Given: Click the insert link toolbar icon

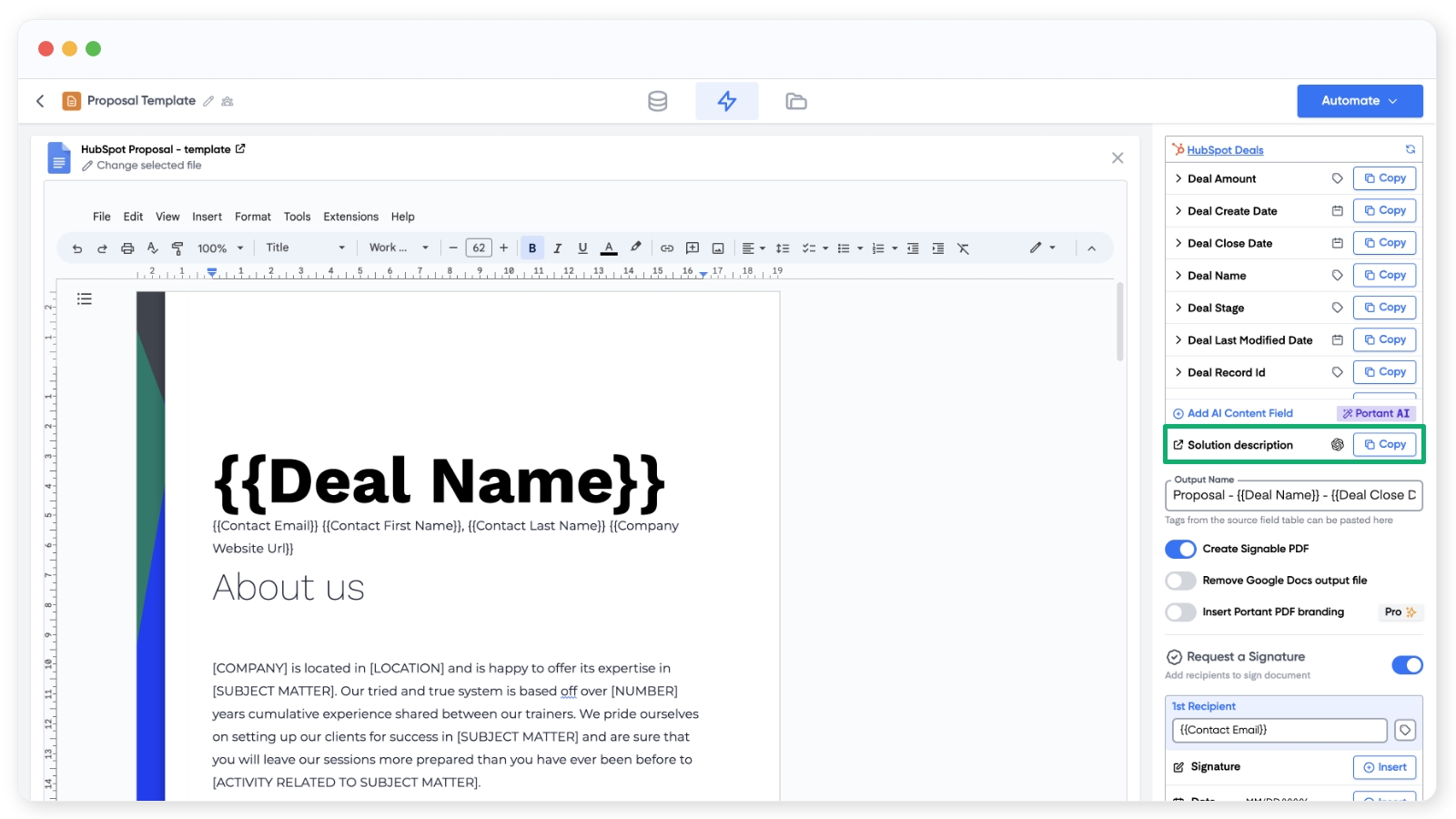Looking at the screenshot, I should coord(667,248).
